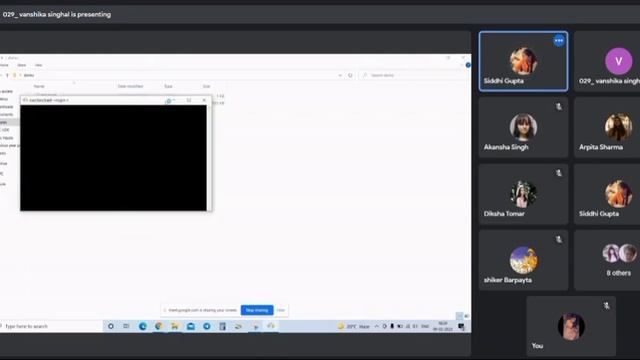Click shiker Barpayta's profile avatar

[x=523, y=260]
